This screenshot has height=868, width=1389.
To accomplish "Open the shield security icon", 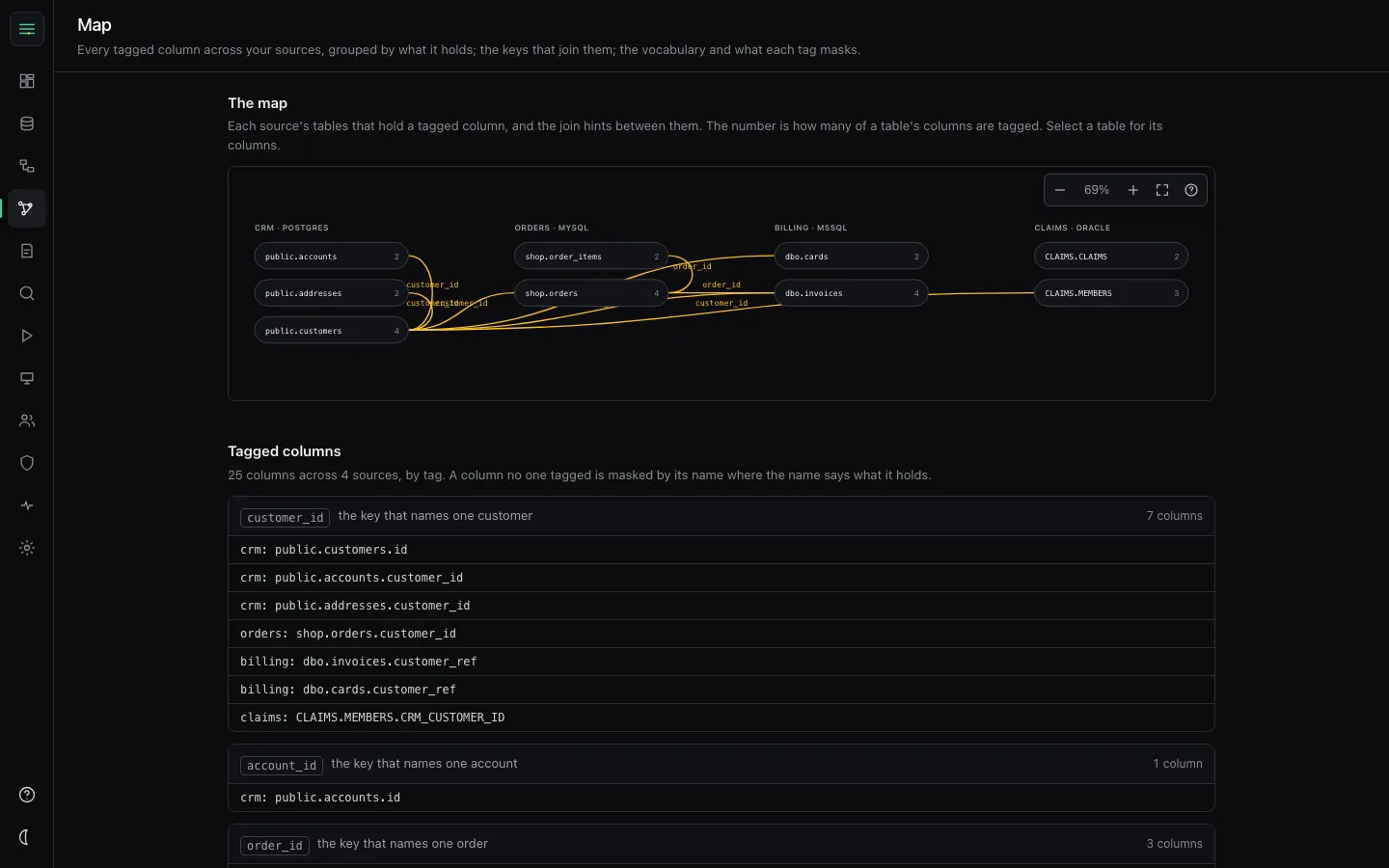I will click(x=27, y=463).
